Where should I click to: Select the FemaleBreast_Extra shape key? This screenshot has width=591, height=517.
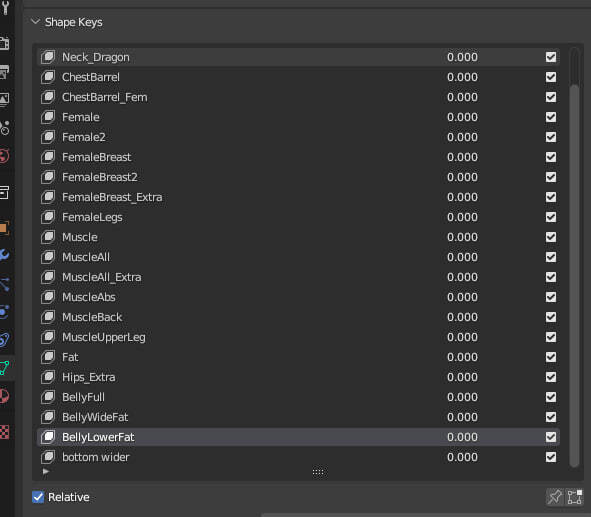[x=298, y=197]
